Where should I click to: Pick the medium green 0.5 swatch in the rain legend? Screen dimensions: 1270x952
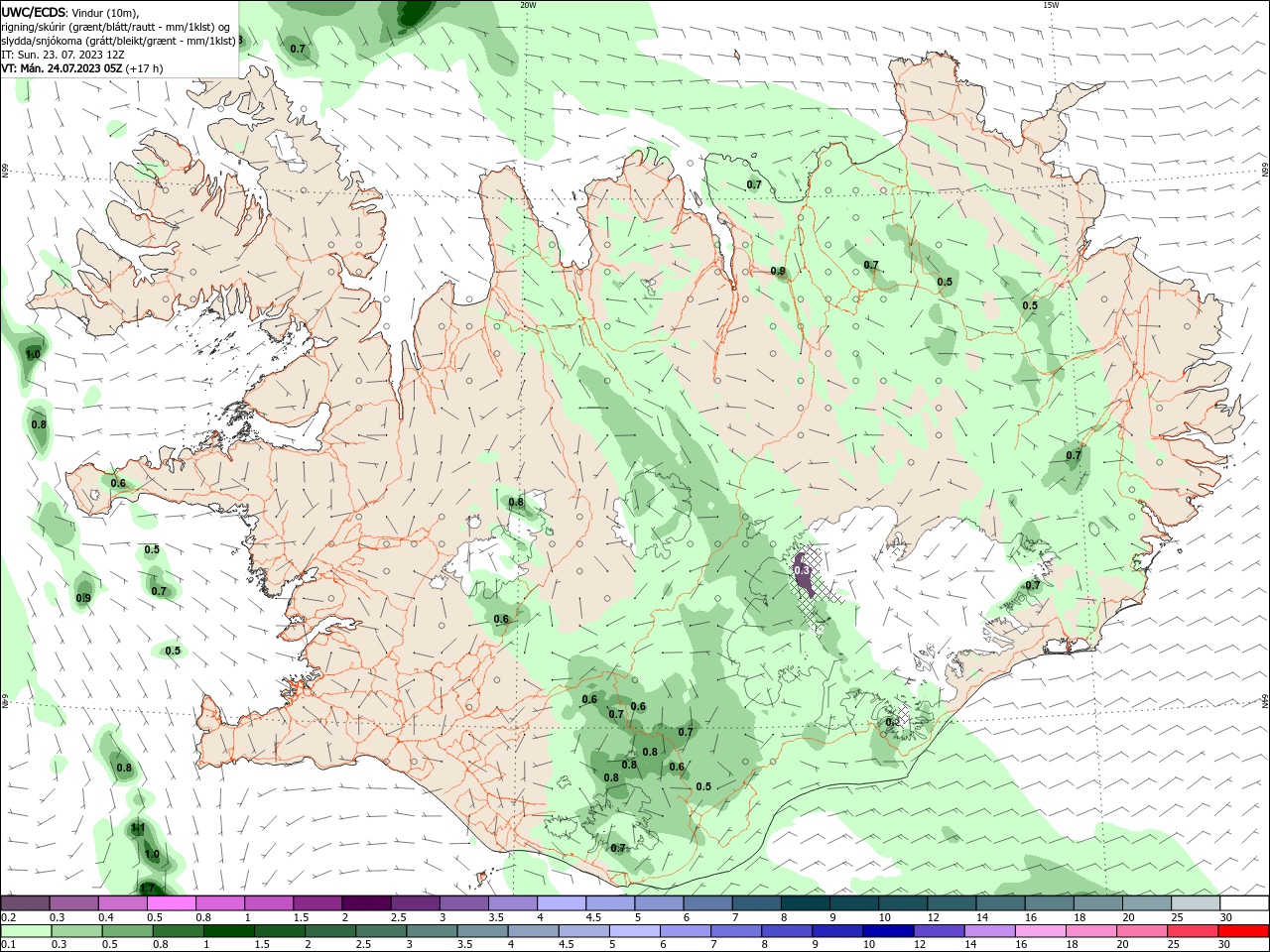click(x=128, y=931)
